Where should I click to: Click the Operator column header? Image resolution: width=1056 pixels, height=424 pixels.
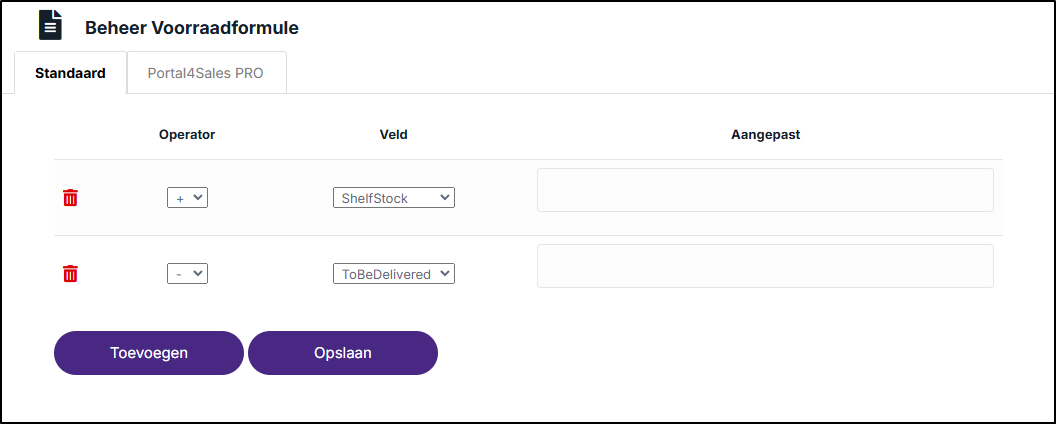tap(187, 135)
